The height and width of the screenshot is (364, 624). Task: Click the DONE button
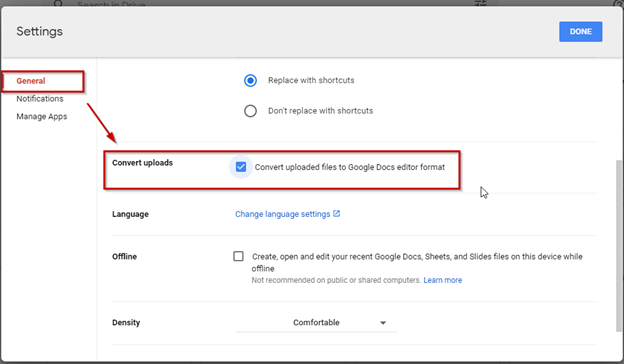[x=580, y=31]
